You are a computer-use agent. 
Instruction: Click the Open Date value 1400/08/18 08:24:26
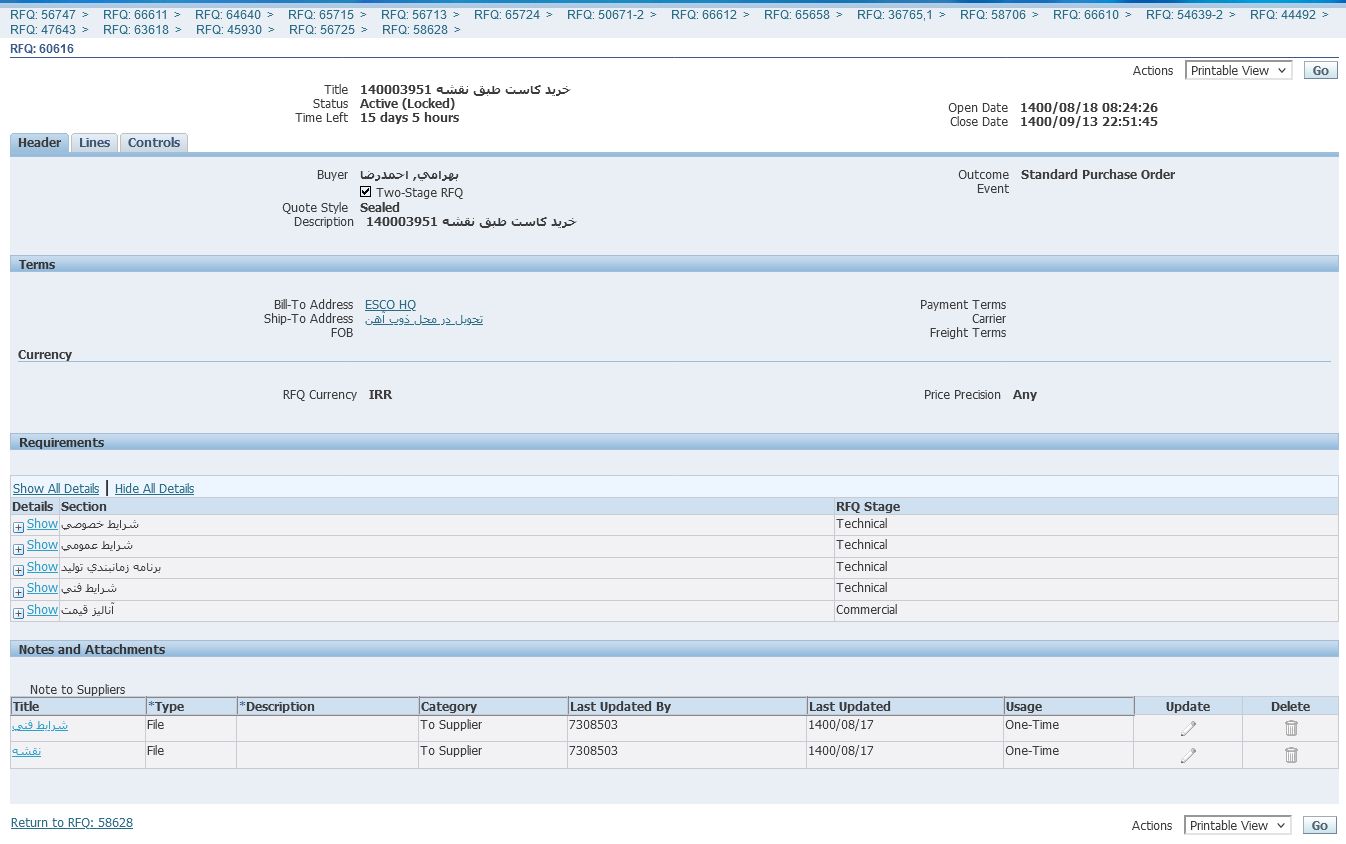click(x=1089, y=108)
